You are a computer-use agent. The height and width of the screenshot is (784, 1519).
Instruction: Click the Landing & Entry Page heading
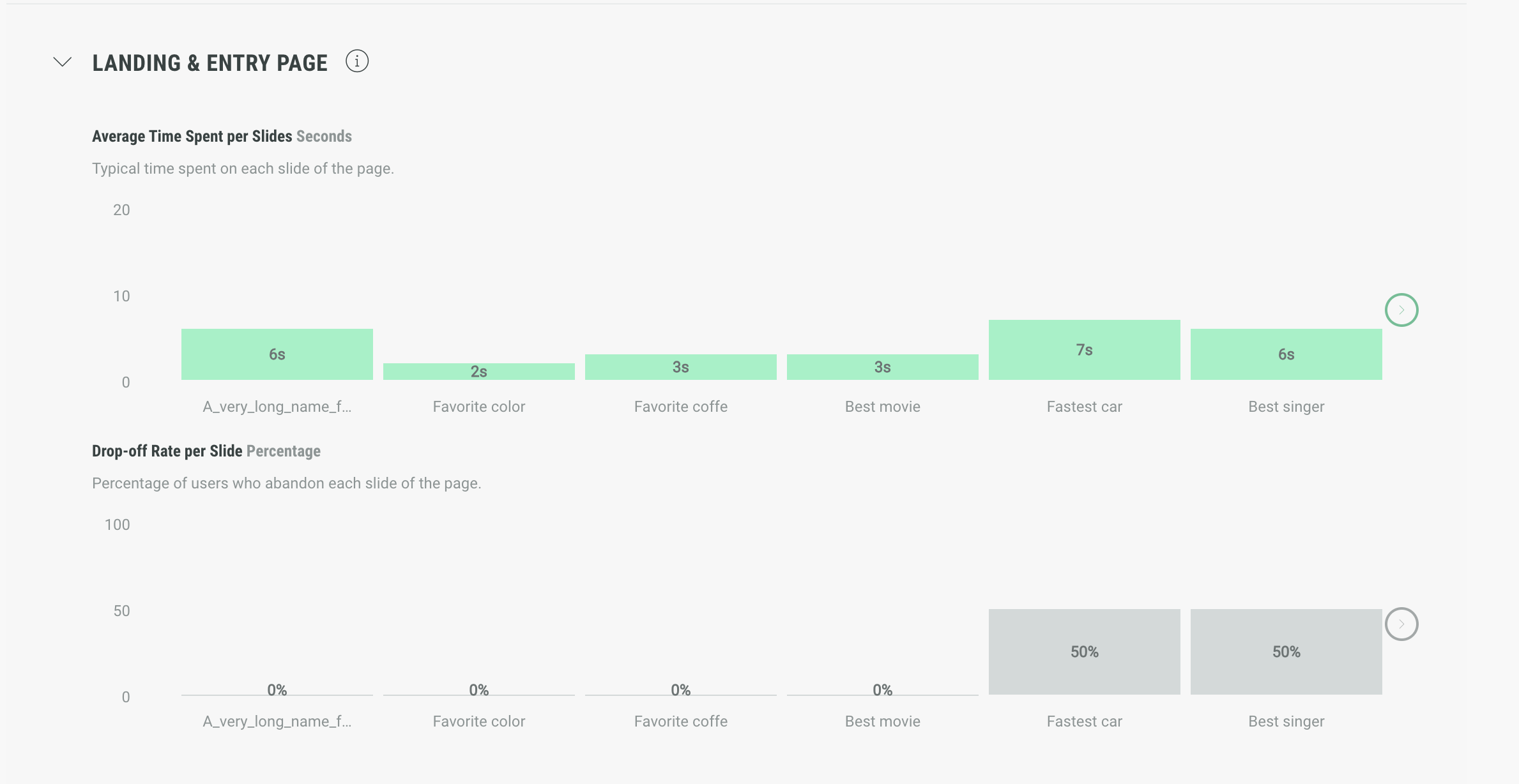pos(210,63)
